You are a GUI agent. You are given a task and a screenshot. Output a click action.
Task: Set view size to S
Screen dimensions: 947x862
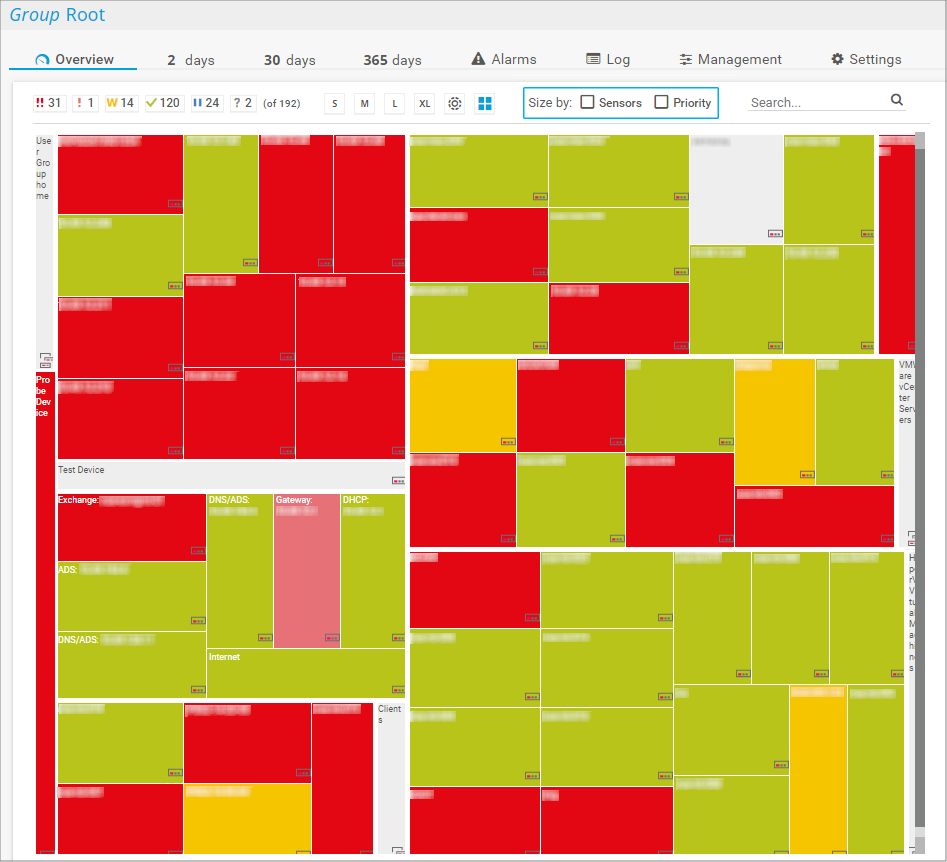pyautogui.click(x=335, y=103)
